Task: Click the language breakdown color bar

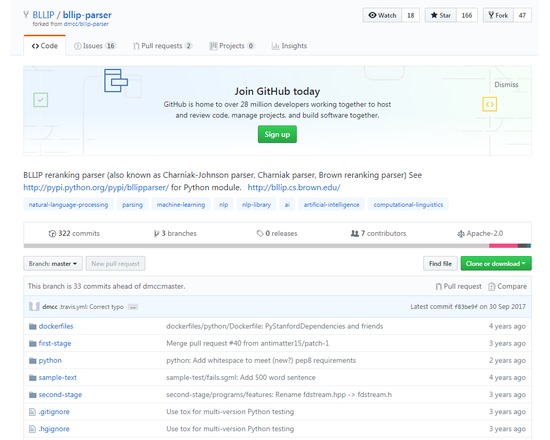Action: pos(277,246)
